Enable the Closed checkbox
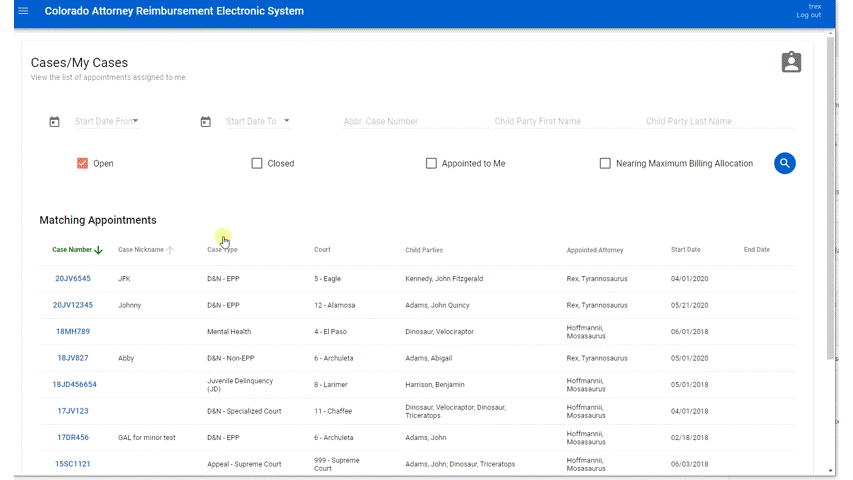The width and height of the screenshot is (853, 480). click(257, 163)
